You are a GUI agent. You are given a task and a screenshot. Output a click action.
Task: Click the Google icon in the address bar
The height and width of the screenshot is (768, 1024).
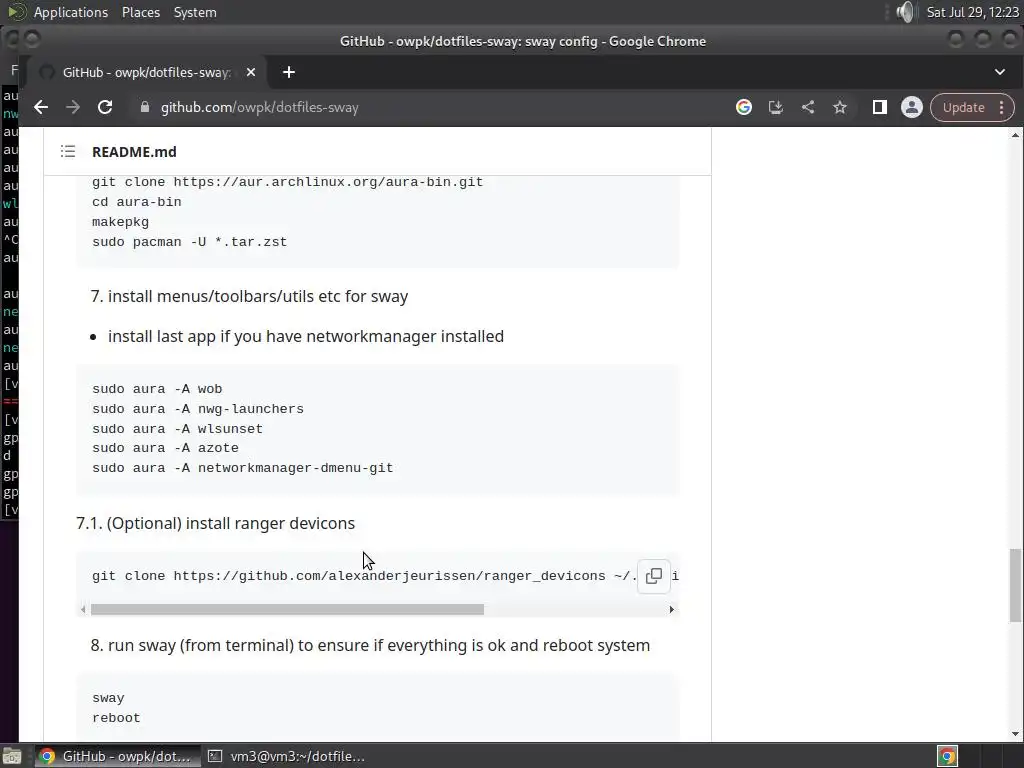(x=743, y=107)
